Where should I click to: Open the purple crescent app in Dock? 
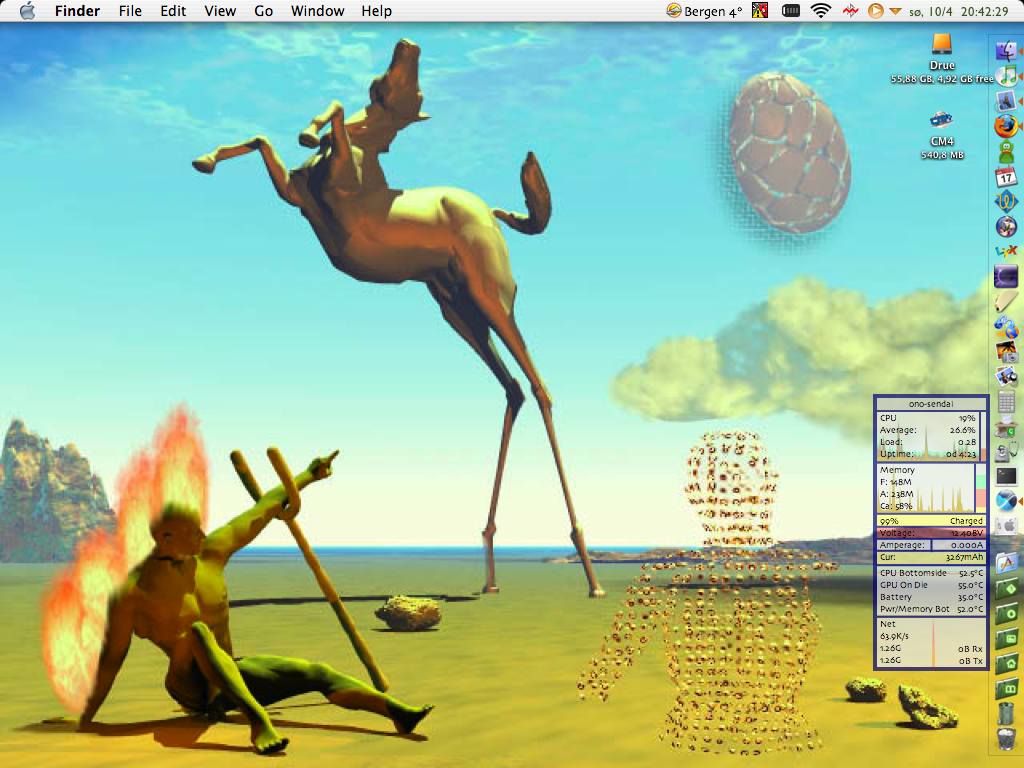[1006, 276]
